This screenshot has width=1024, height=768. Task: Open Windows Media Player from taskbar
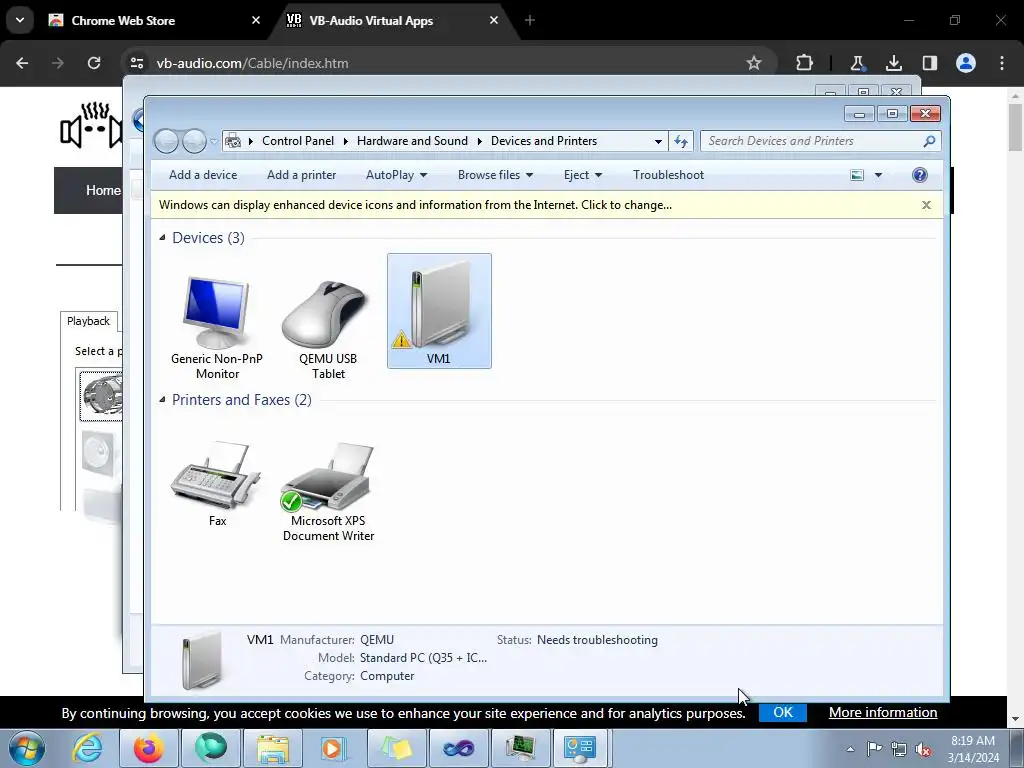[333, 748]
